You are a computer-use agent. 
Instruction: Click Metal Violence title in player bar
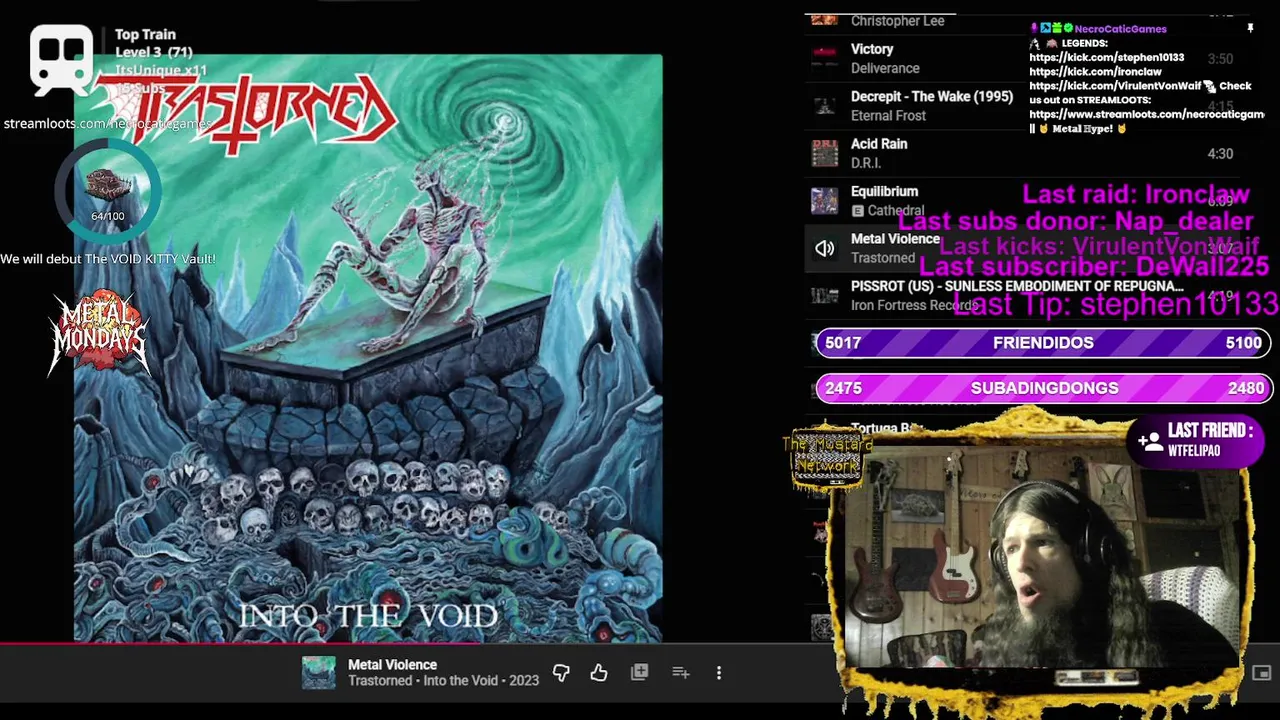click(x=392, y=665)
